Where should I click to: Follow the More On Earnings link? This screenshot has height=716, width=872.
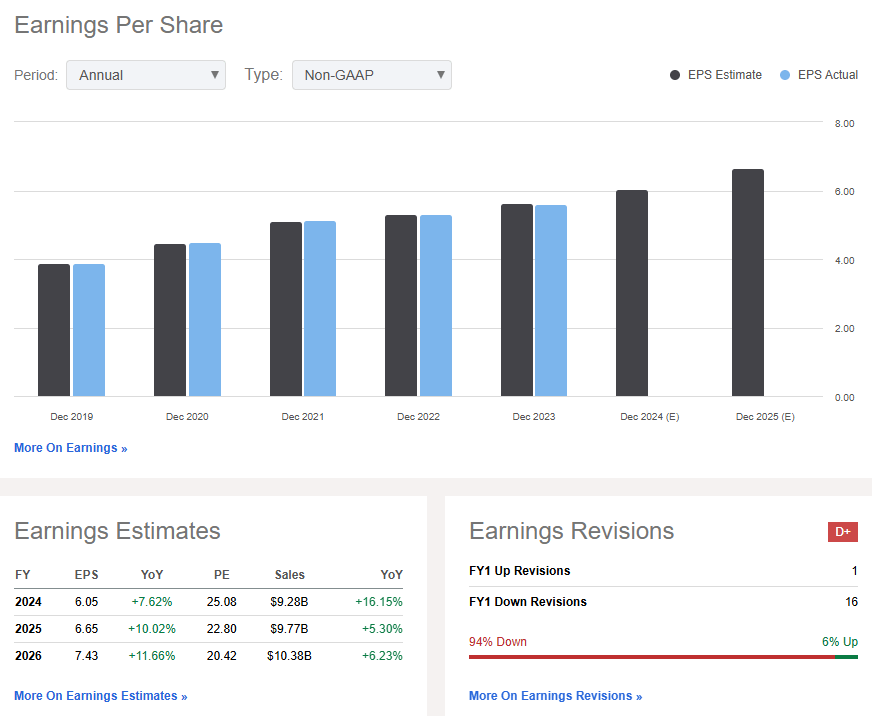point(70,448)
